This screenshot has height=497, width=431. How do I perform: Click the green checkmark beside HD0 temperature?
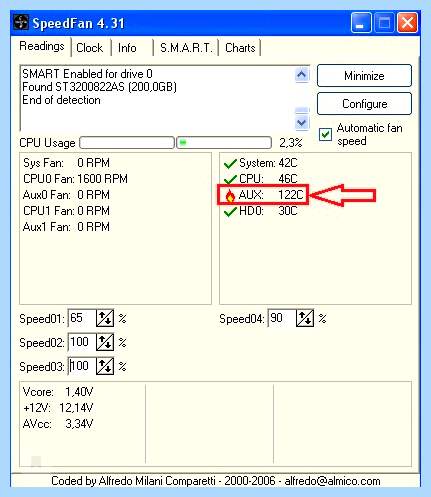[230, 211]
